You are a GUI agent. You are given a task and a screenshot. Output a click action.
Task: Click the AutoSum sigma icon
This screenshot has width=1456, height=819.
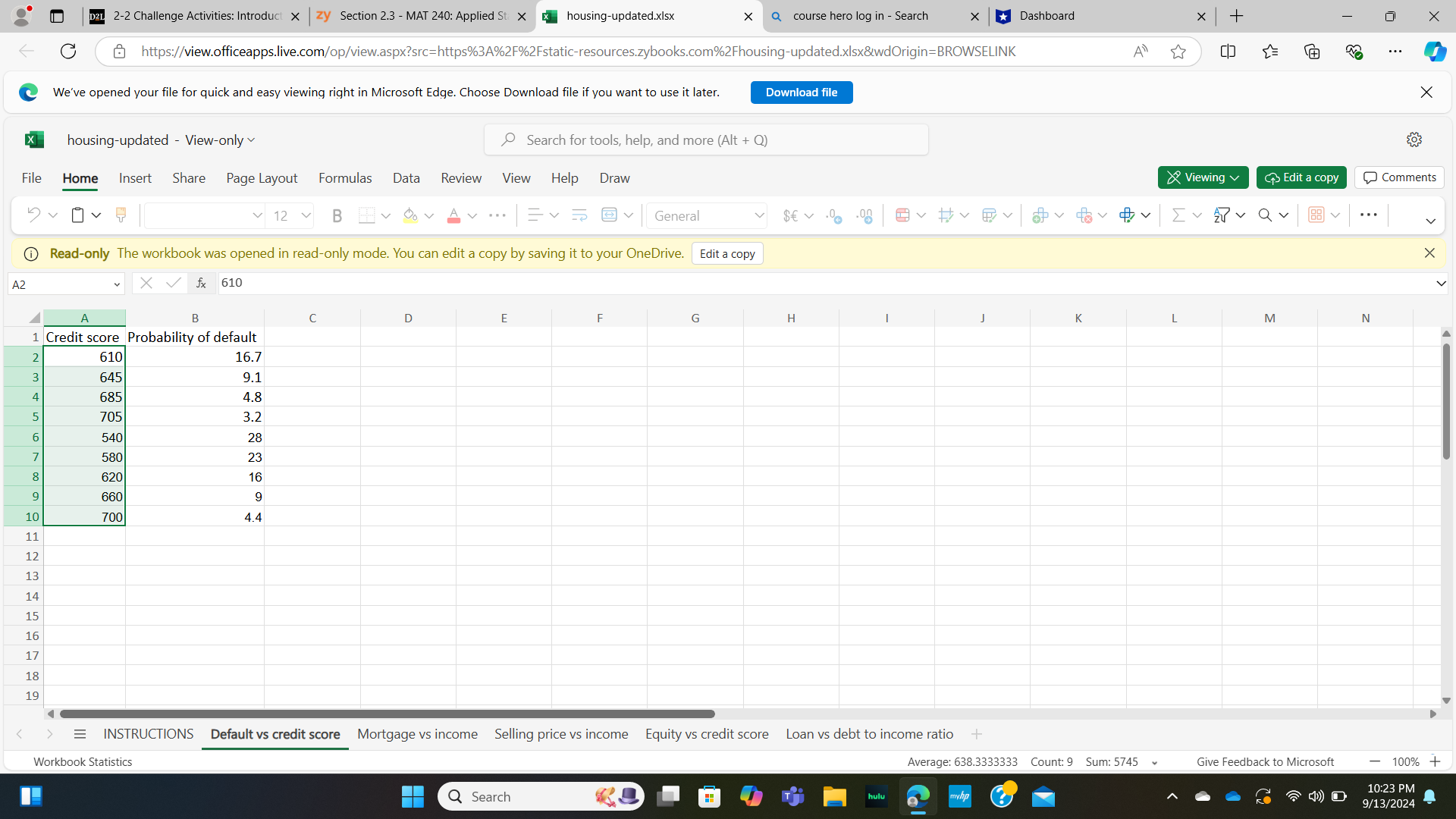1178,215
